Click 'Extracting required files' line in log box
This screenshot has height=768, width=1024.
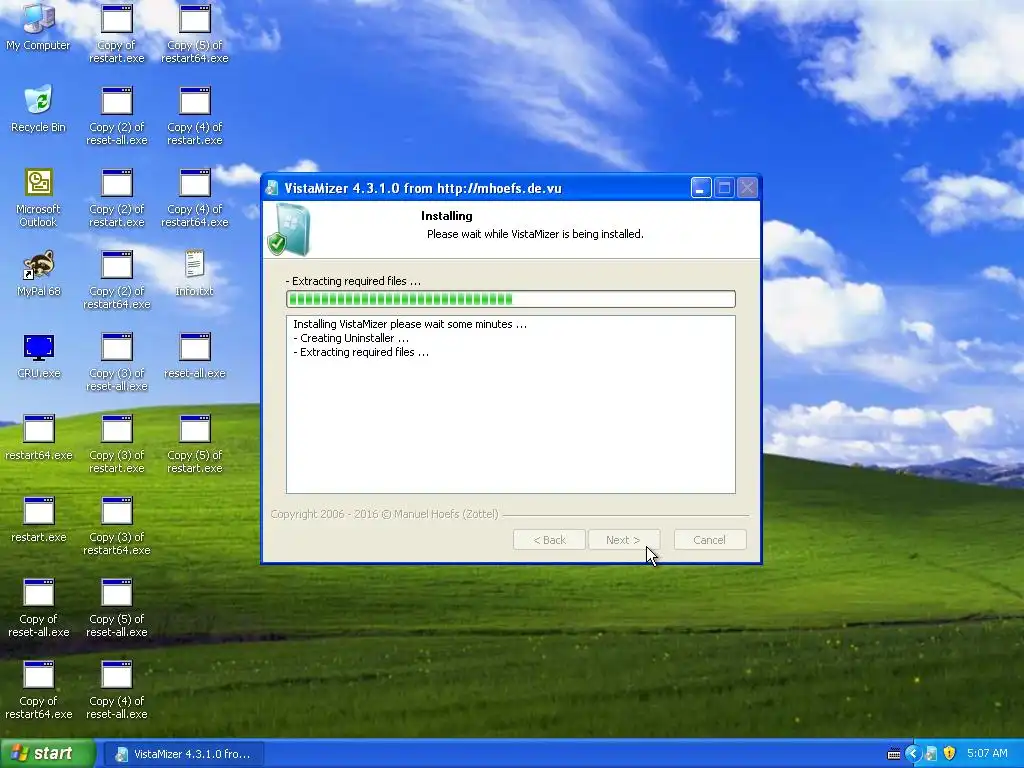click(x=360, y=352)
